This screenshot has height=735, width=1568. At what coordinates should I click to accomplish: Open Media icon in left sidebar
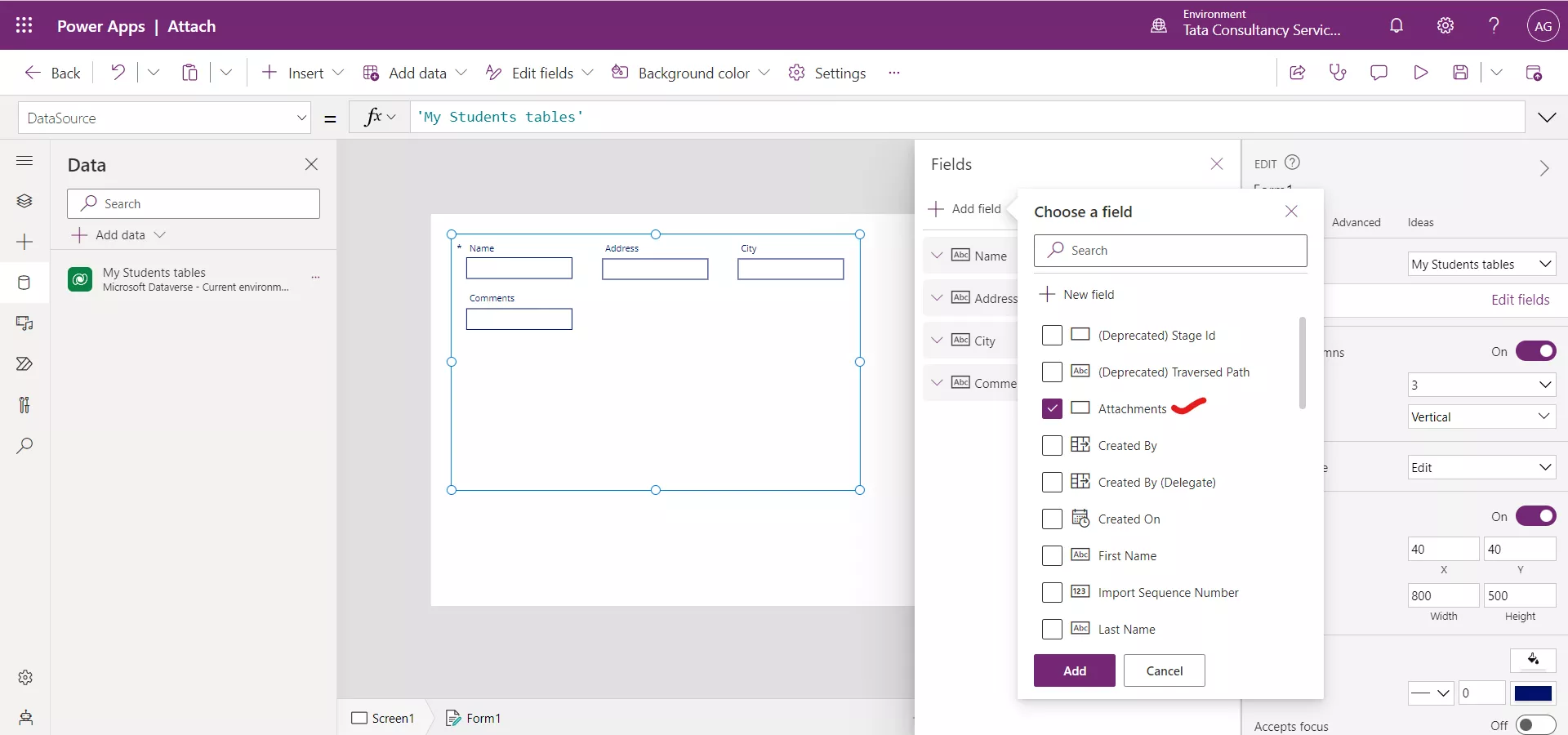(x=24, y=323)
